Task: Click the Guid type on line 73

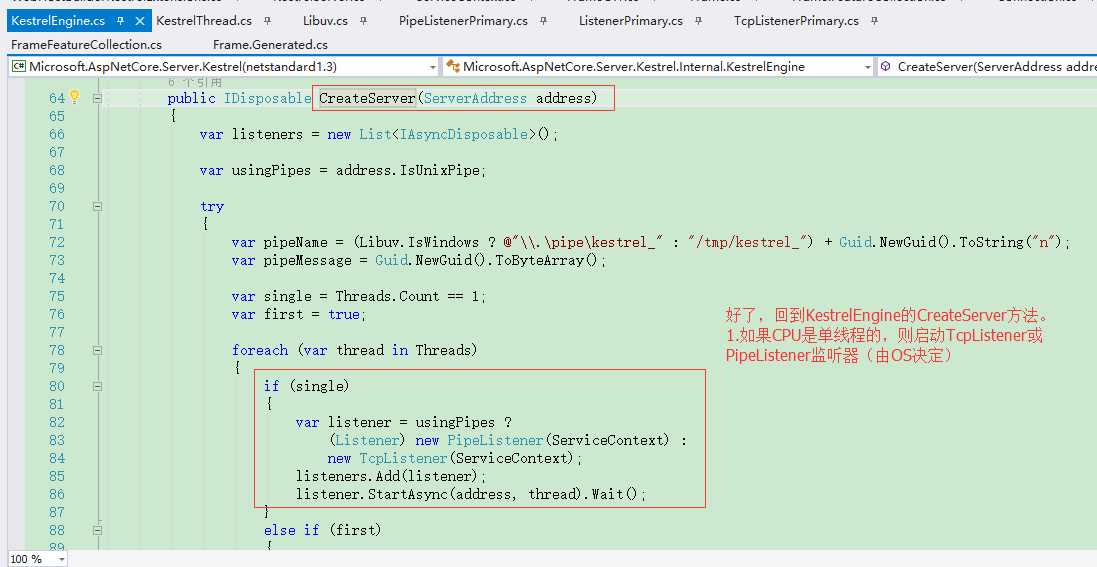Action: tap(391, 260)
